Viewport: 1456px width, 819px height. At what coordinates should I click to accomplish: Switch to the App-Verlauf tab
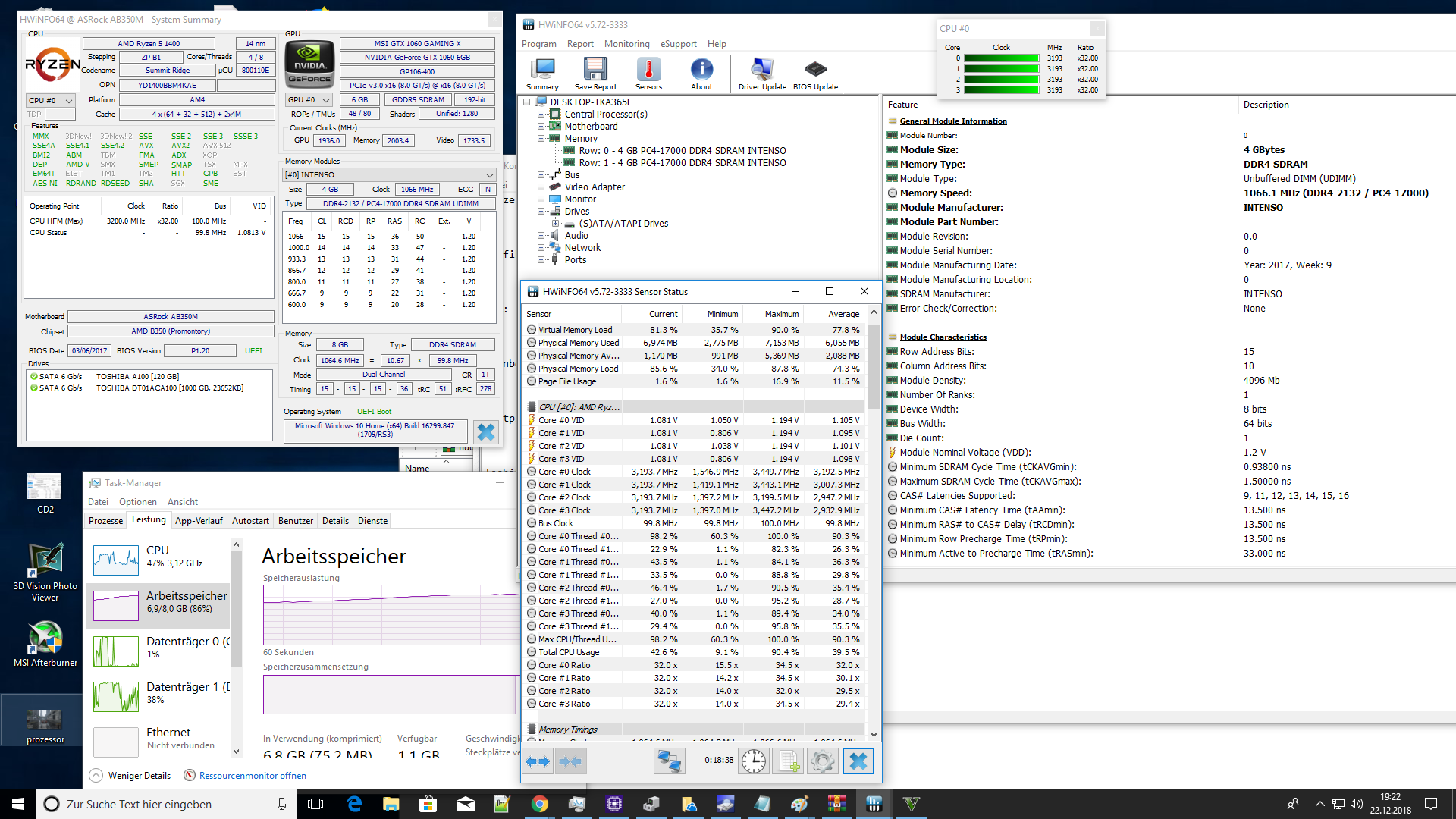199,521
